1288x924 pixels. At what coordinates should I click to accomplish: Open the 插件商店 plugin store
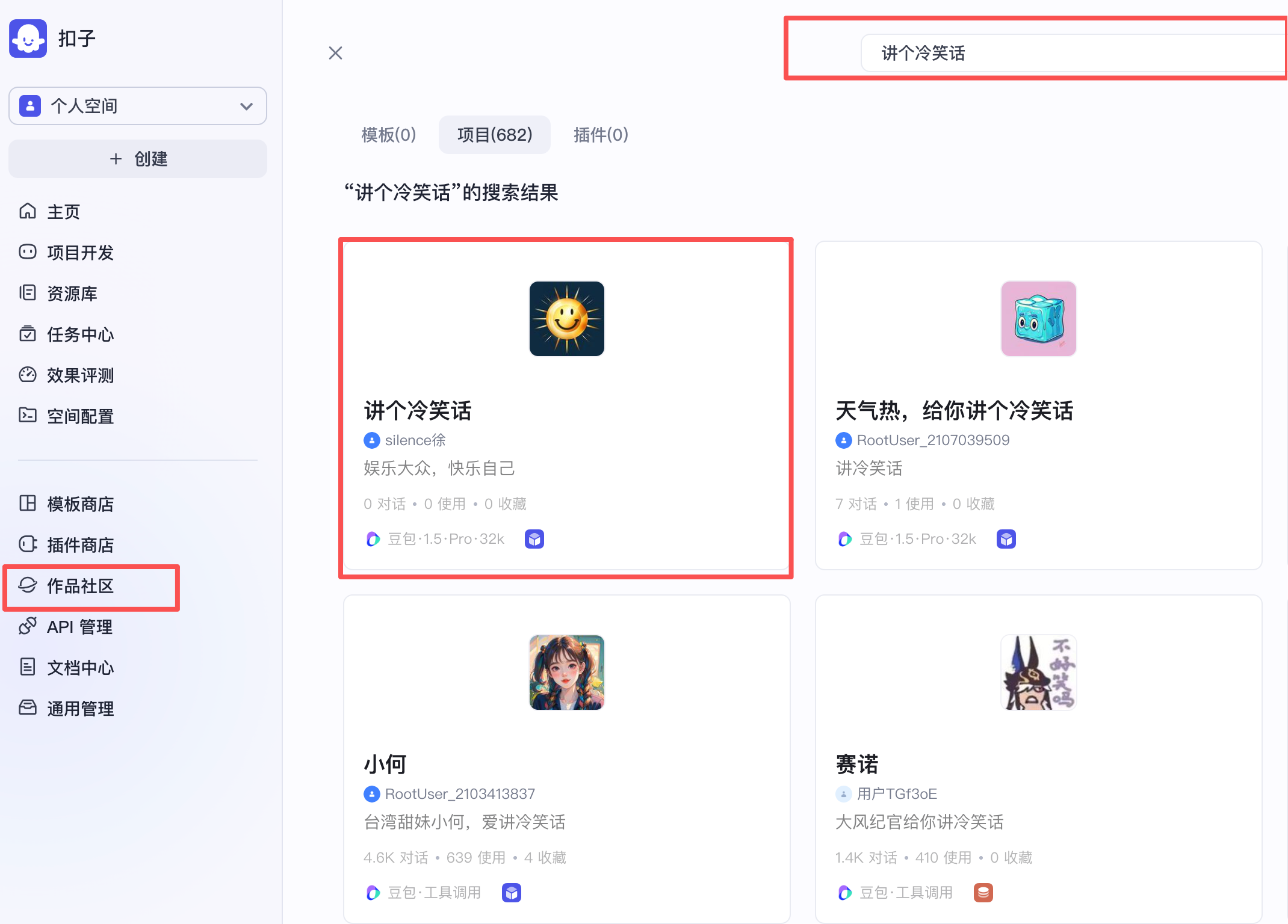[79, 545]
